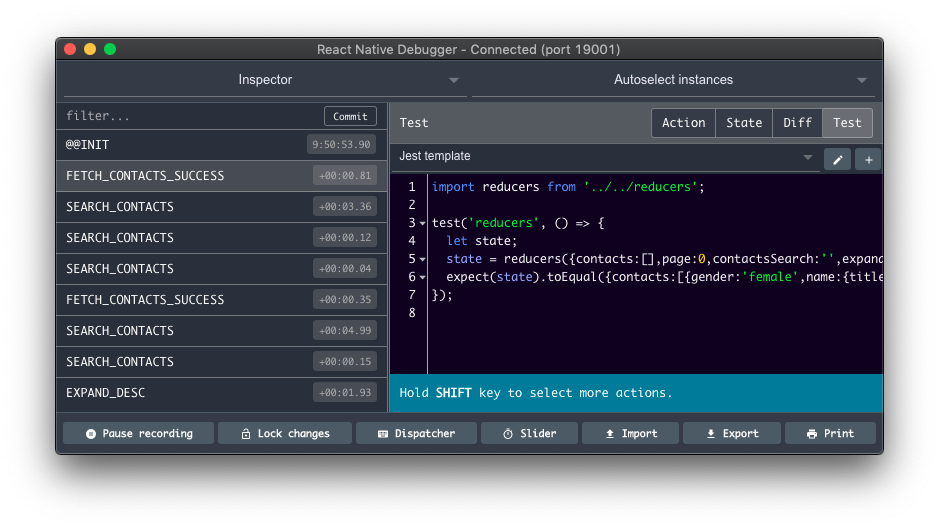Open the Inspector monitor dropdown
This screenshot has width=939, height=528.
(x=264, y=80)
